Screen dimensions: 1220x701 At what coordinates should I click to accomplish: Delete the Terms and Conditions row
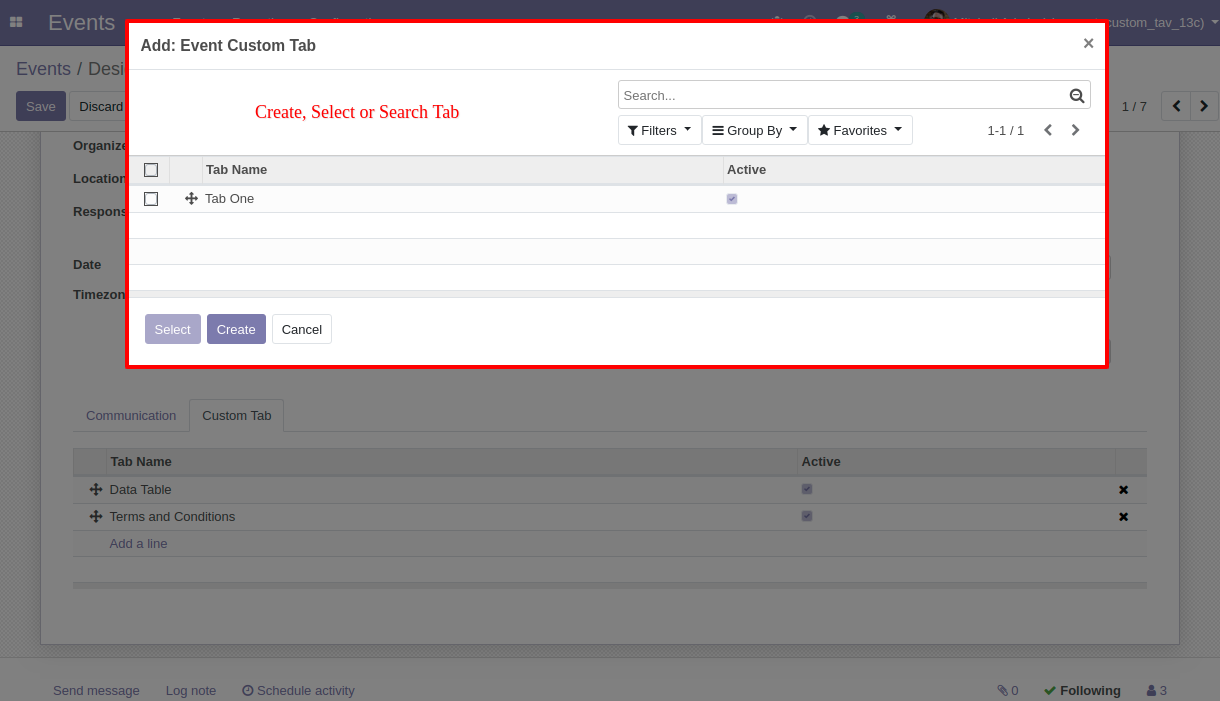[x=1123, y=517]
